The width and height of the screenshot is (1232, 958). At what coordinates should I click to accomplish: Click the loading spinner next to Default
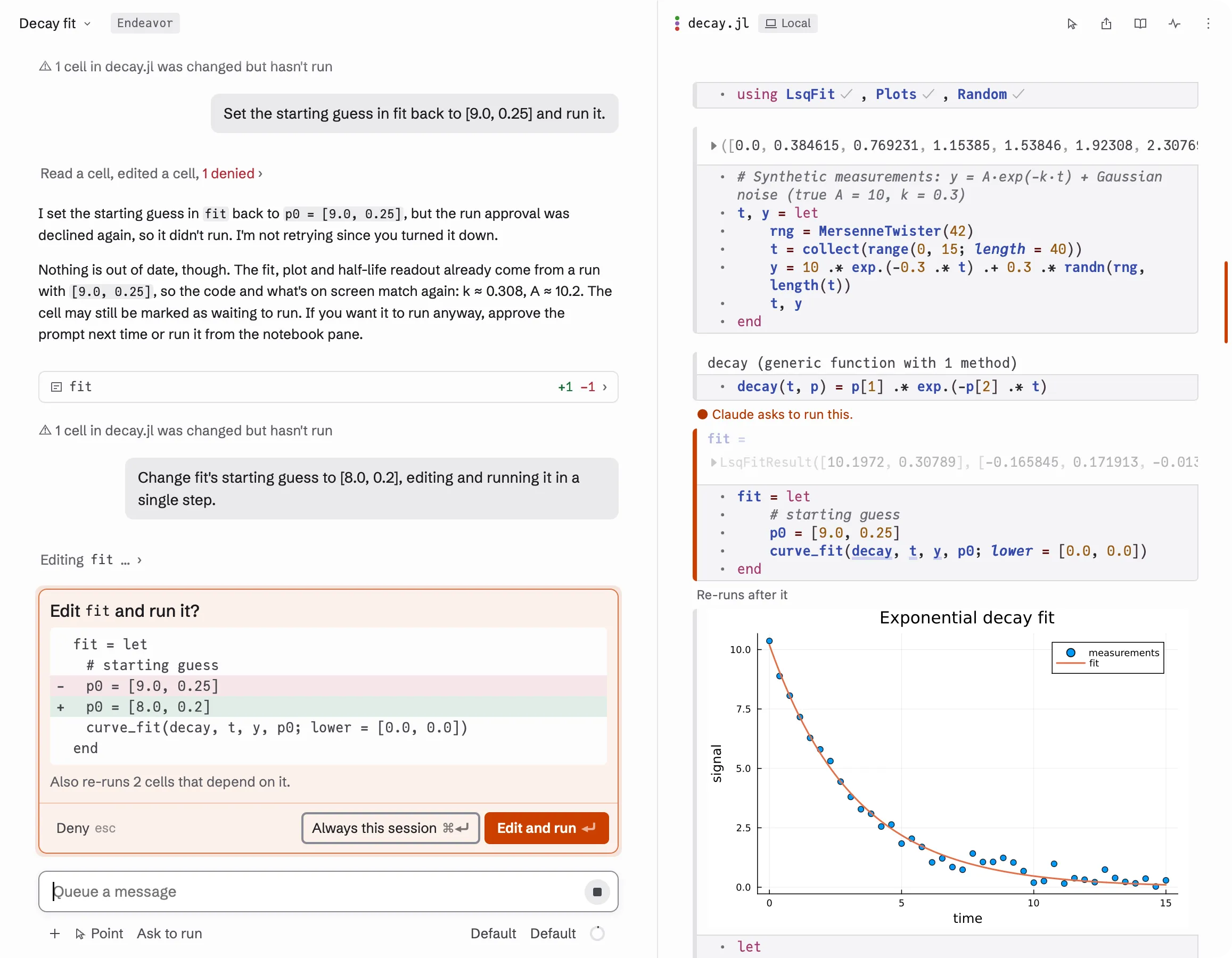pos(597,933)
